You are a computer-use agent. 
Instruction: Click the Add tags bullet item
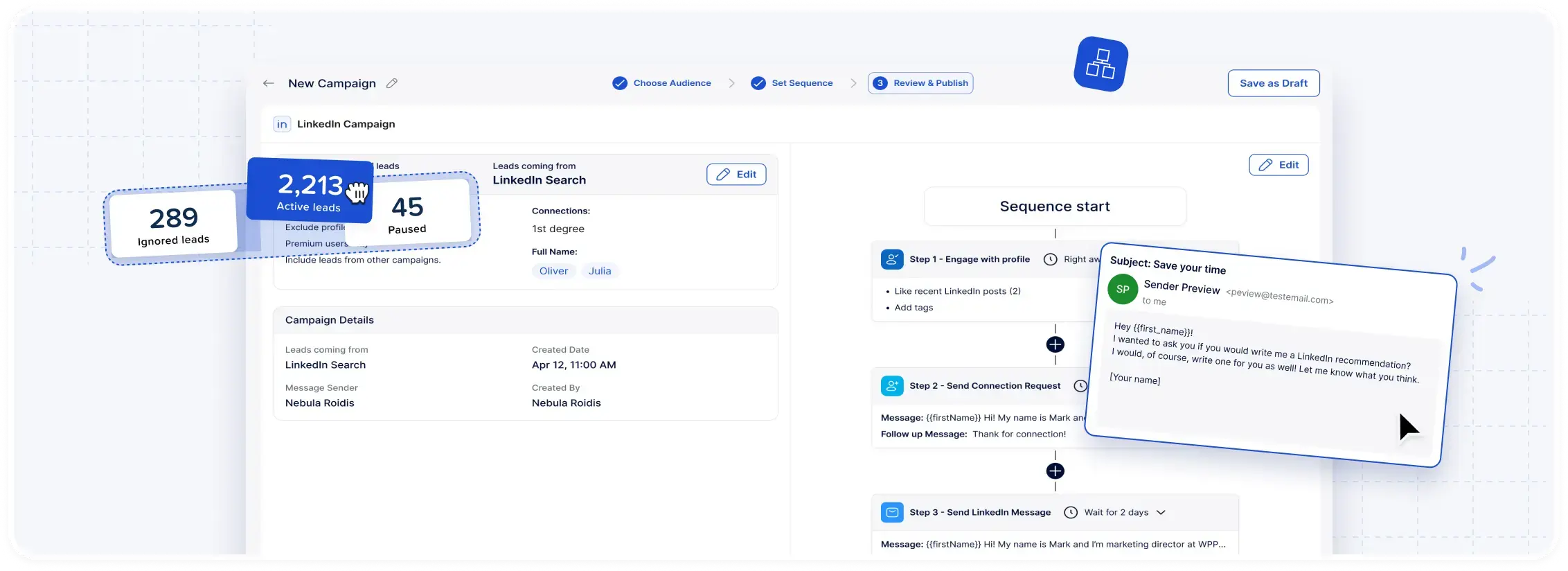coord(914,308)
